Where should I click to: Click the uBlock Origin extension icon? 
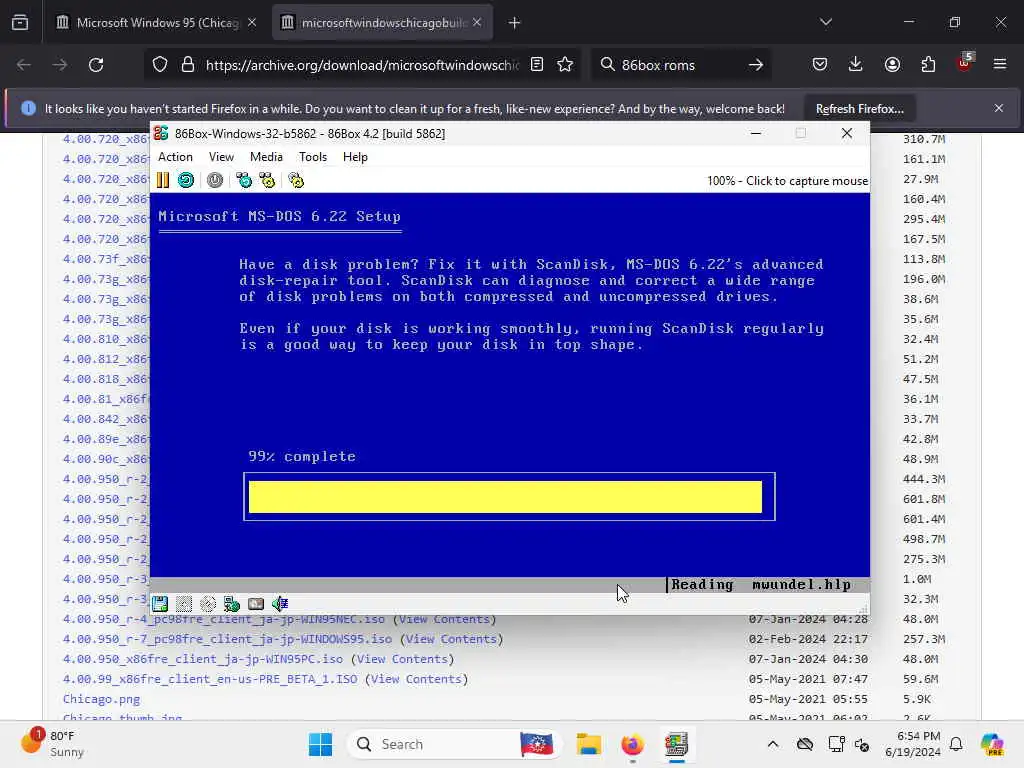coord(965,63)
